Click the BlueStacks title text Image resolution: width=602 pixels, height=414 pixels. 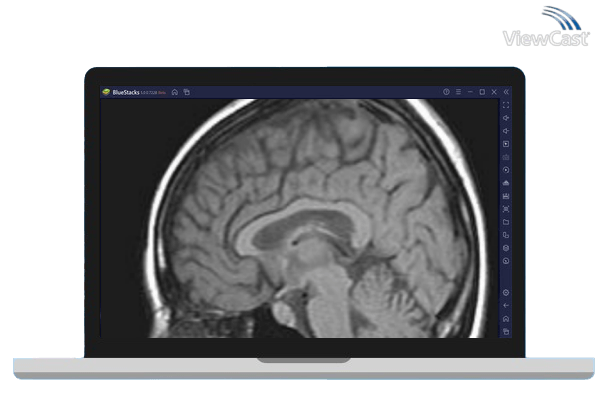click(x=126, y=92)
